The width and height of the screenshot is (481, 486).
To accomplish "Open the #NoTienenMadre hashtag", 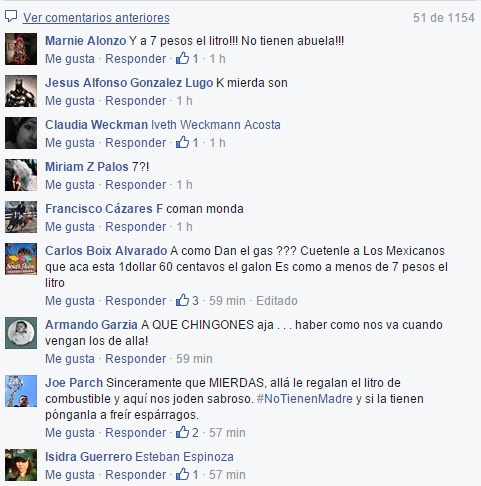I will 305,399.
